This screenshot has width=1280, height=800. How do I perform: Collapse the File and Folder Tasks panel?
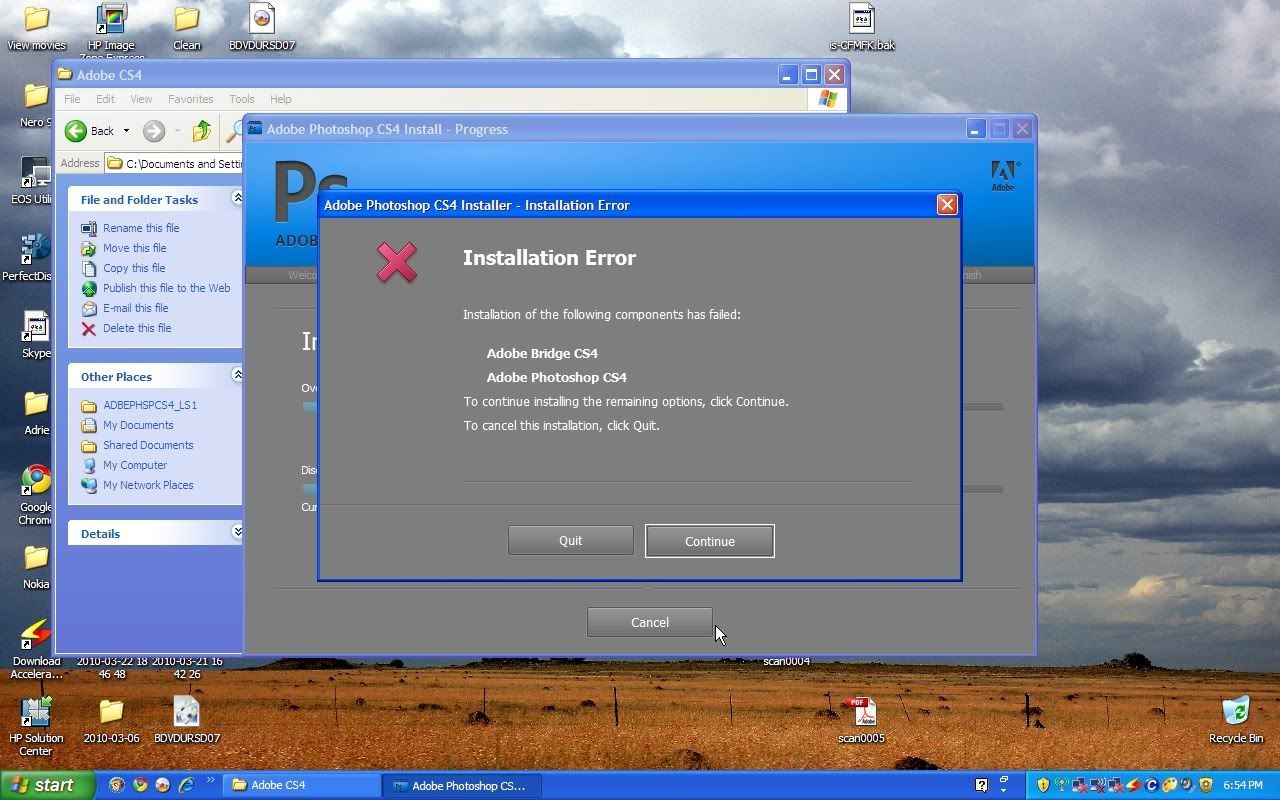point(237,198)
